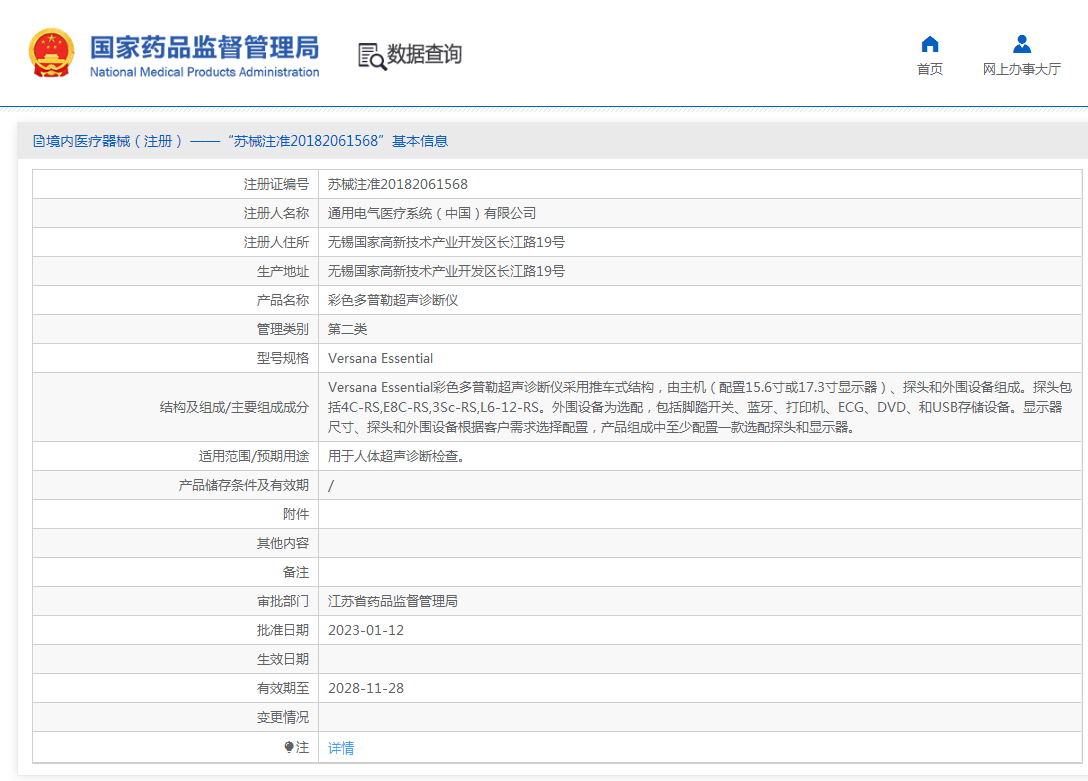Screen dimensions: 1088x781
Task: Select the 型号规格 label
Action: click(282, 359)
